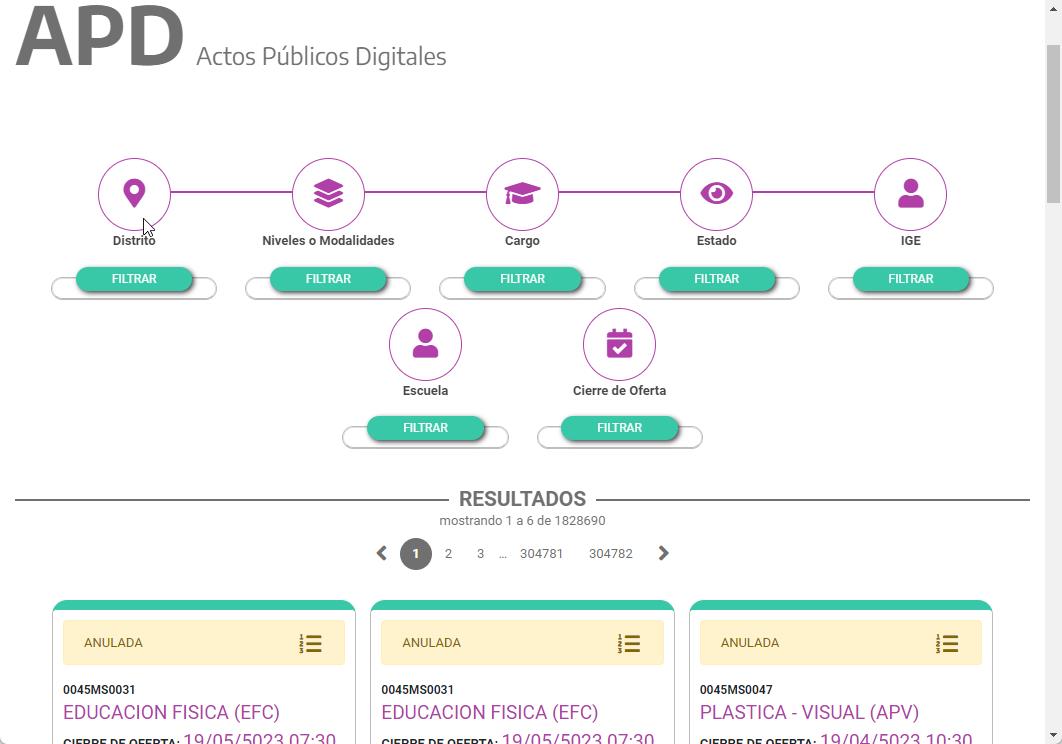
Task: Click code 0045MS0047
Action: 736,690
